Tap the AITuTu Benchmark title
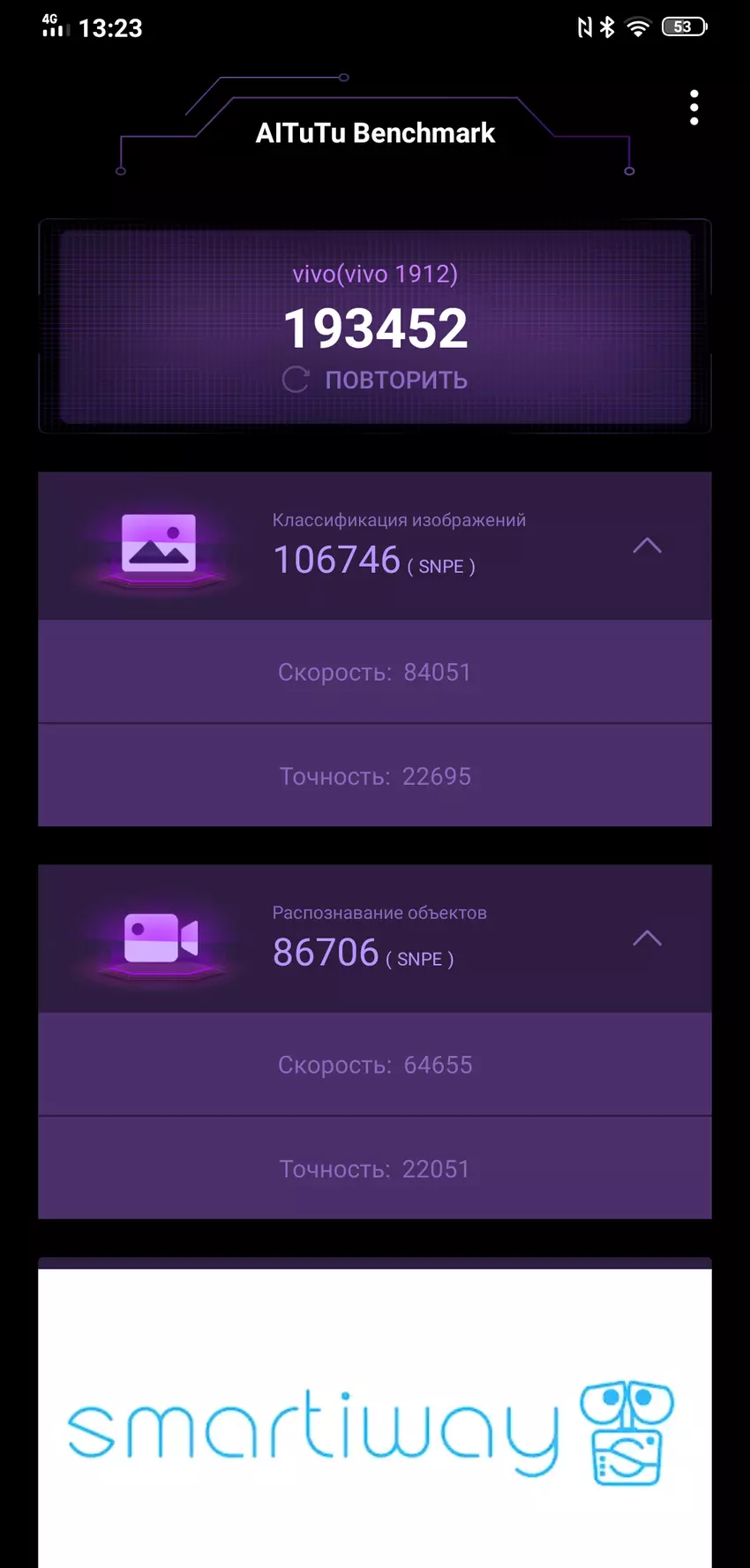Image resolution: width=750 pixels, height=1568 pixels. [x=375, y=133]
